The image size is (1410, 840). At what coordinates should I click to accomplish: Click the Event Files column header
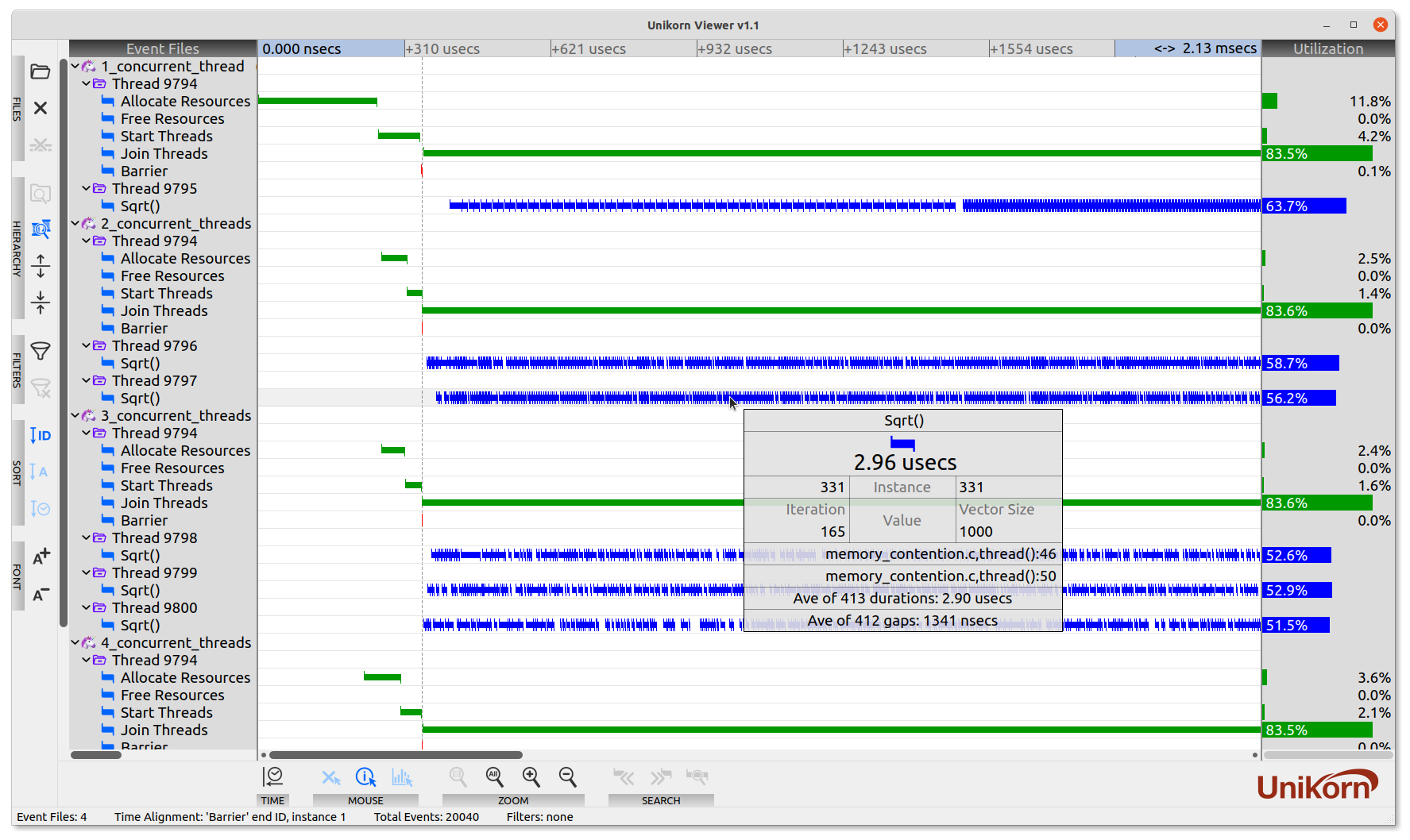pyautogui.click(x=163, y=48)
